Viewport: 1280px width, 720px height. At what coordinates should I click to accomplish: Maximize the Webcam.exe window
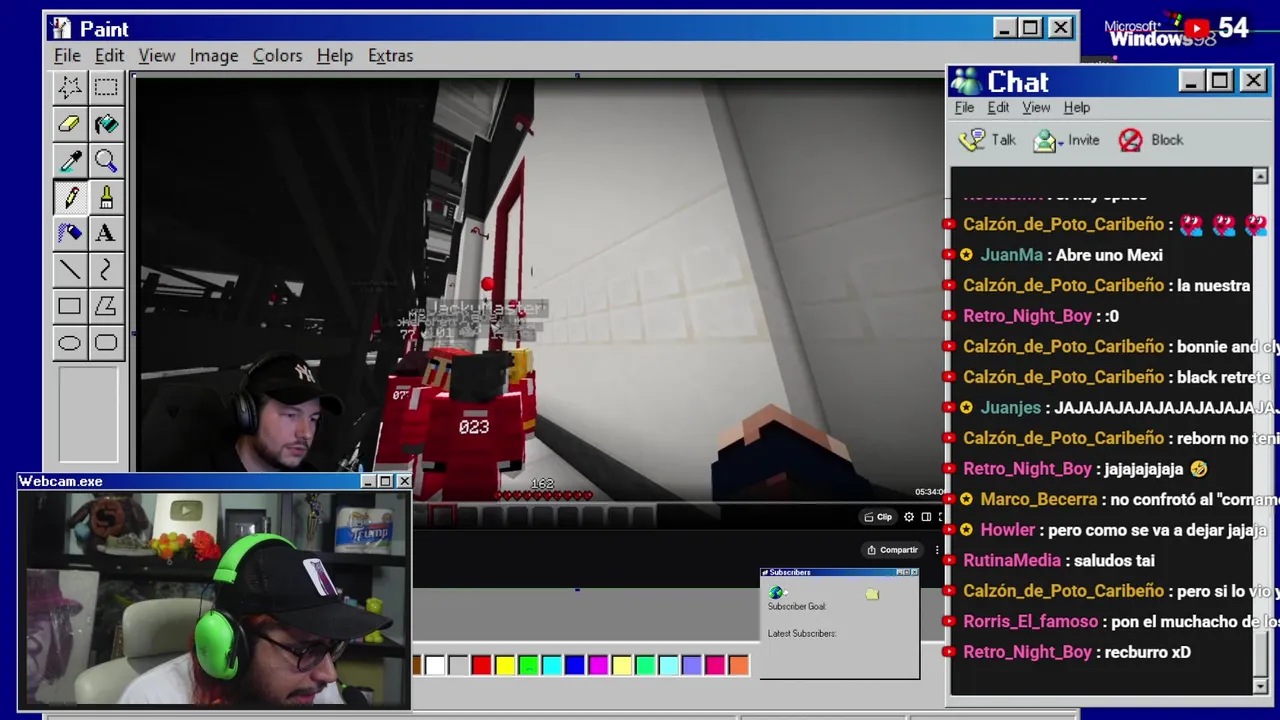click(385, 482)
